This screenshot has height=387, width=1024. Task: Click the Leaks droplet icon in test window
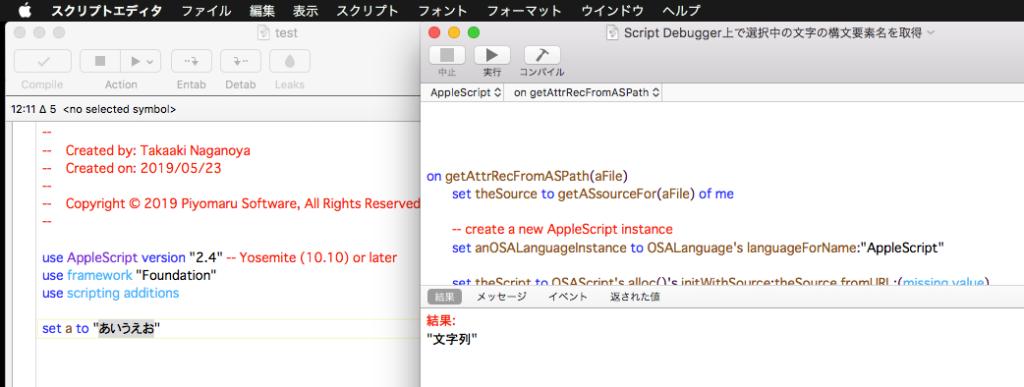coord(289,61)
